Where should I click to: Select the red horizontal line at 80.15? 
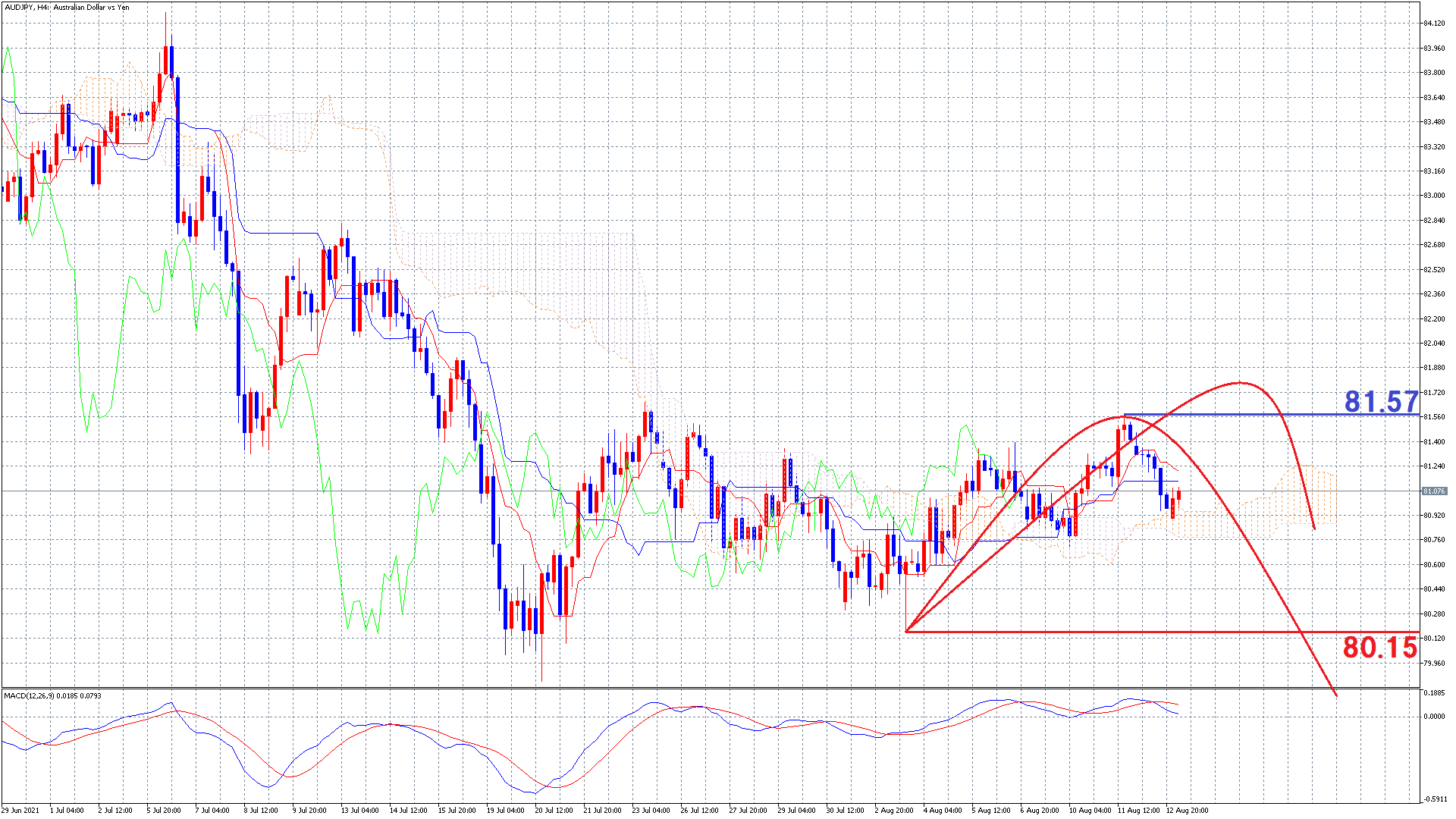point(1100,632)
